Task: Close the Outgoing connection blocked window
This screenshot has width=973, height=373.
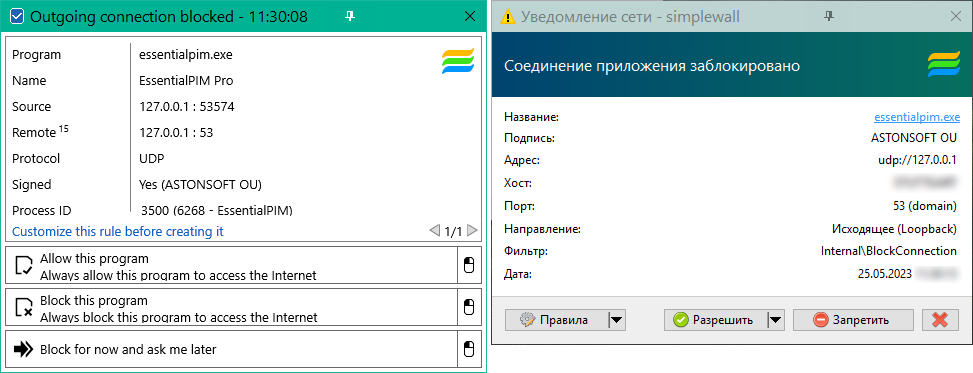Action: click(x=469, y=17)
